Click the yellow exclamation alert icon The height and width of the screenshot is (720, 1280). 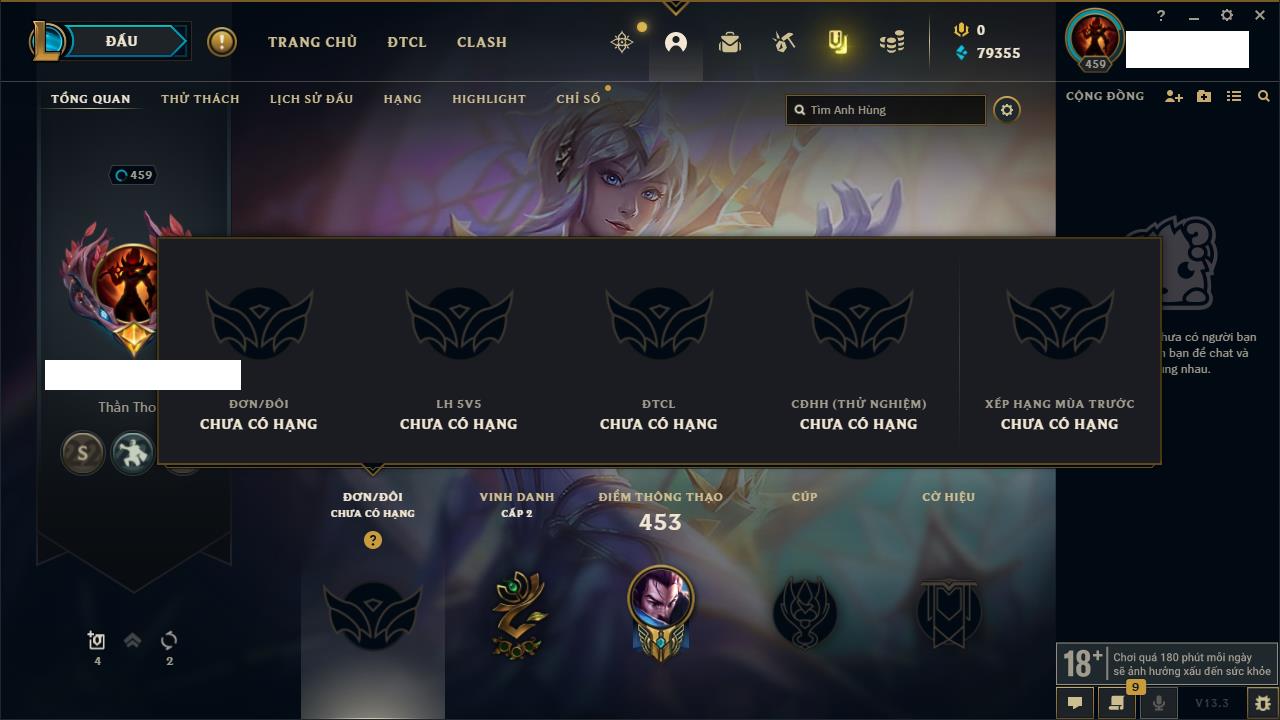pyautogui.click(x=222, y=42)
